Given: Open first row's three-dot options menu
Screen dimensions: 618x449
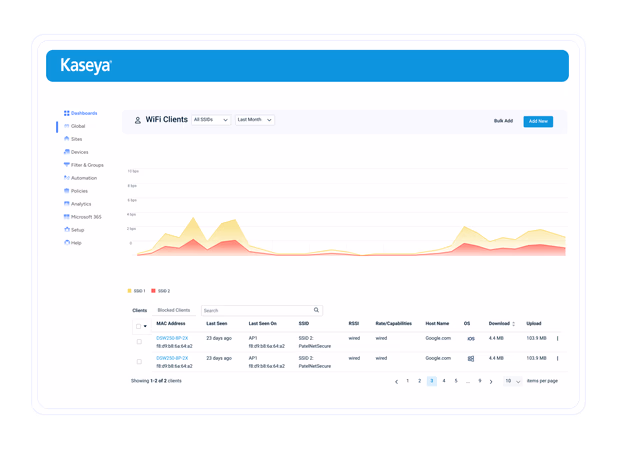Looking at the screenshot, I should [x=557, y=338].
